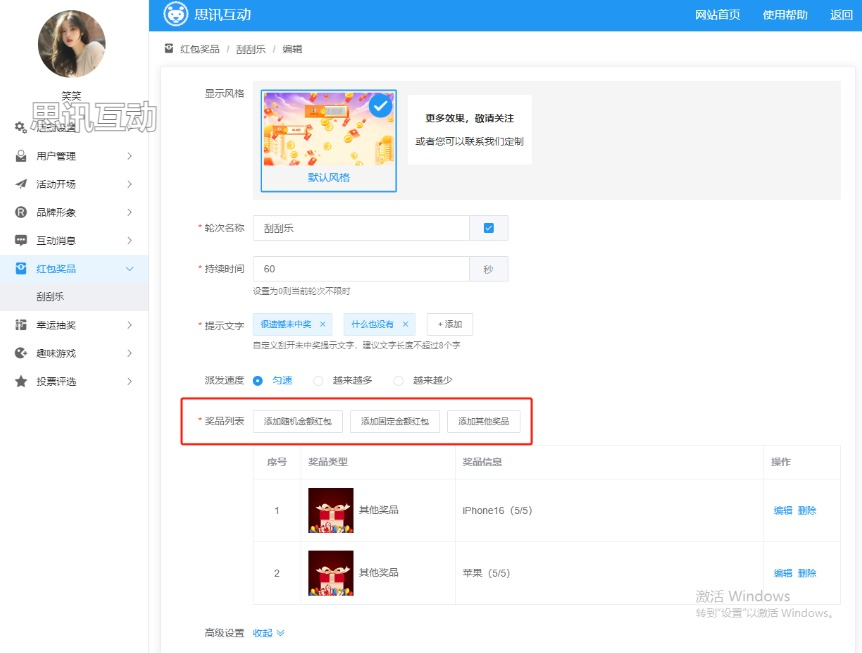Remove the 什么也没有 tag
The height and width of the screenshot is (653, 862).
pos(405,324)
